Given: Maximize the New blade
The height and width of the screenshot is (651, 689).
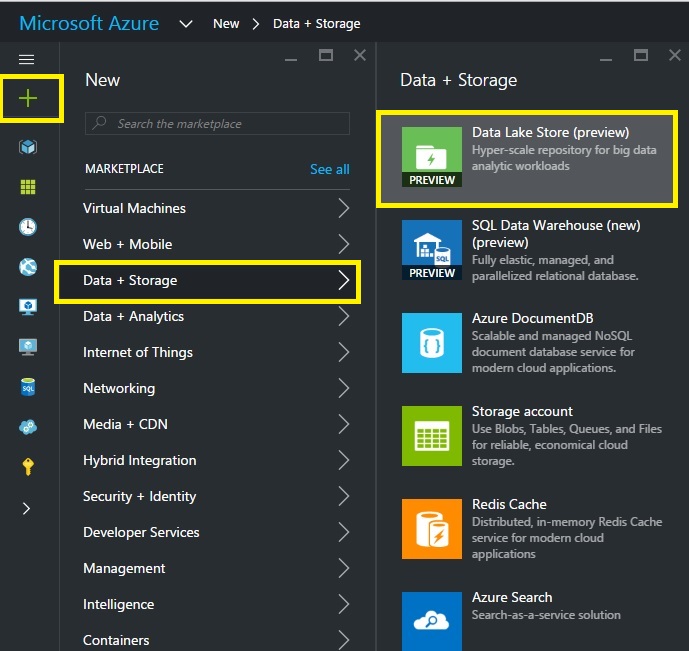Looking at the screenshot, I should [326, 55].
